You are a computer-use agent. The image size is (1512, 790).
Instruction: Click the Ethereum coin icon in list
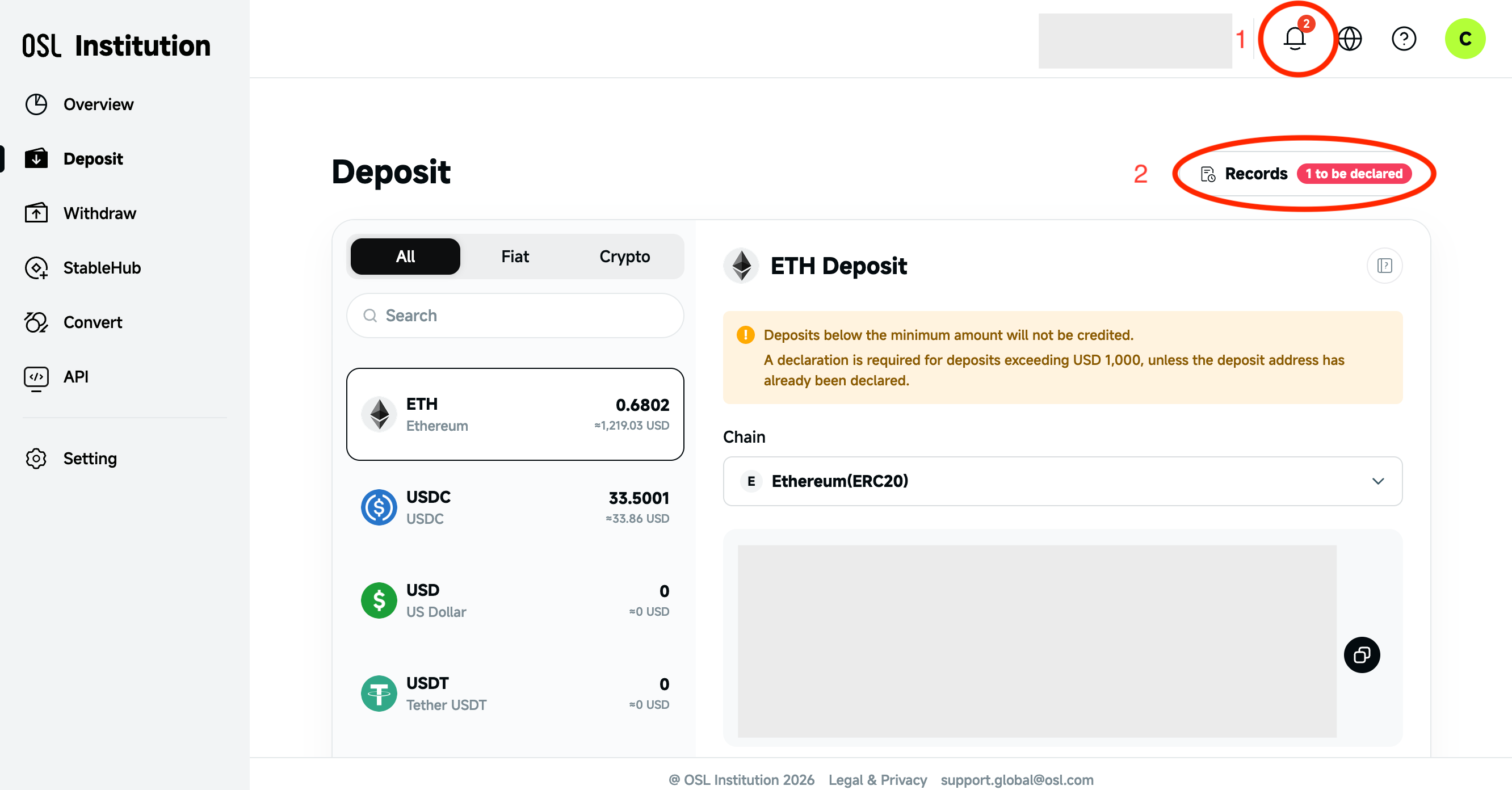click(x=379, y=414)
